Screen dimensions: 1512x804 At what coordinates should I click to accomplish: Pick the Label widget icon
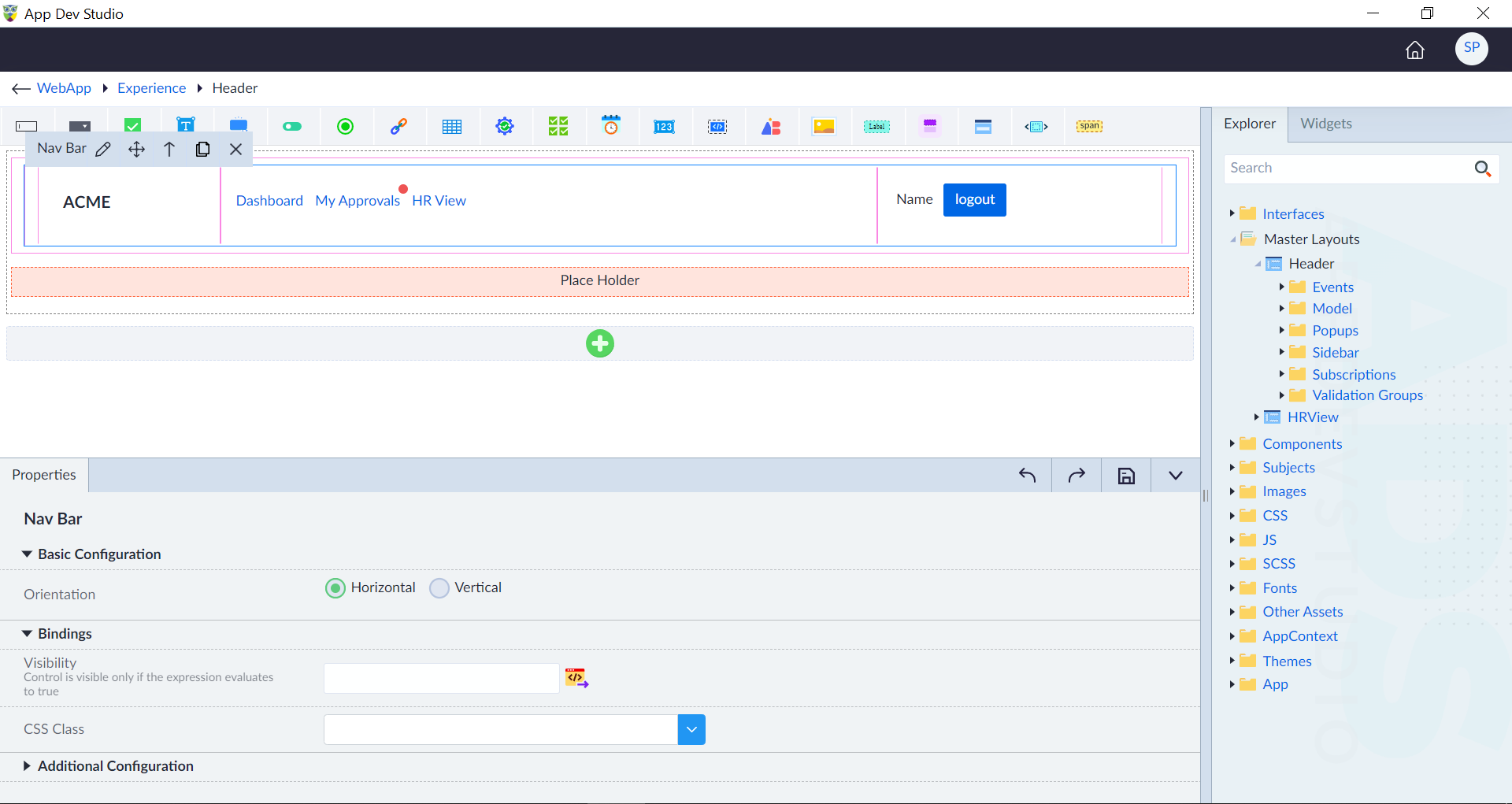(876, 127)
